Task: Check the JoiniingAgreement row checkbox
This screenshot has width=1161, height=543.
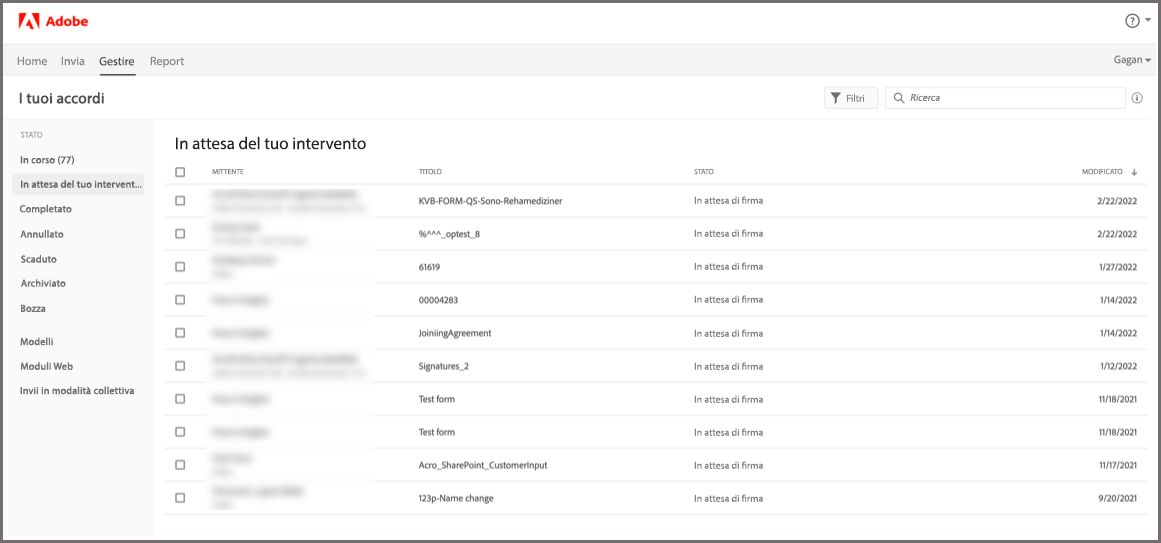Action: click(180, 333)
